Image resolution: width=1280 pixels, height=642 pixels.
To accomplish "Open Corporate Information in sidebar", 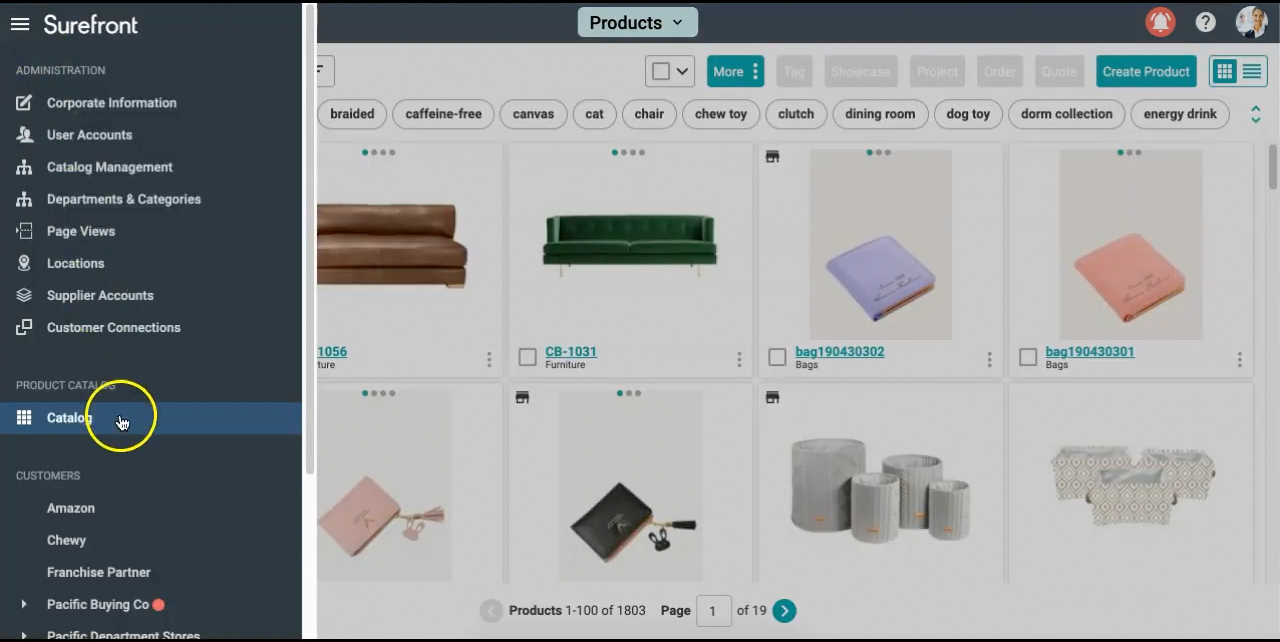I will pos(111,103).
